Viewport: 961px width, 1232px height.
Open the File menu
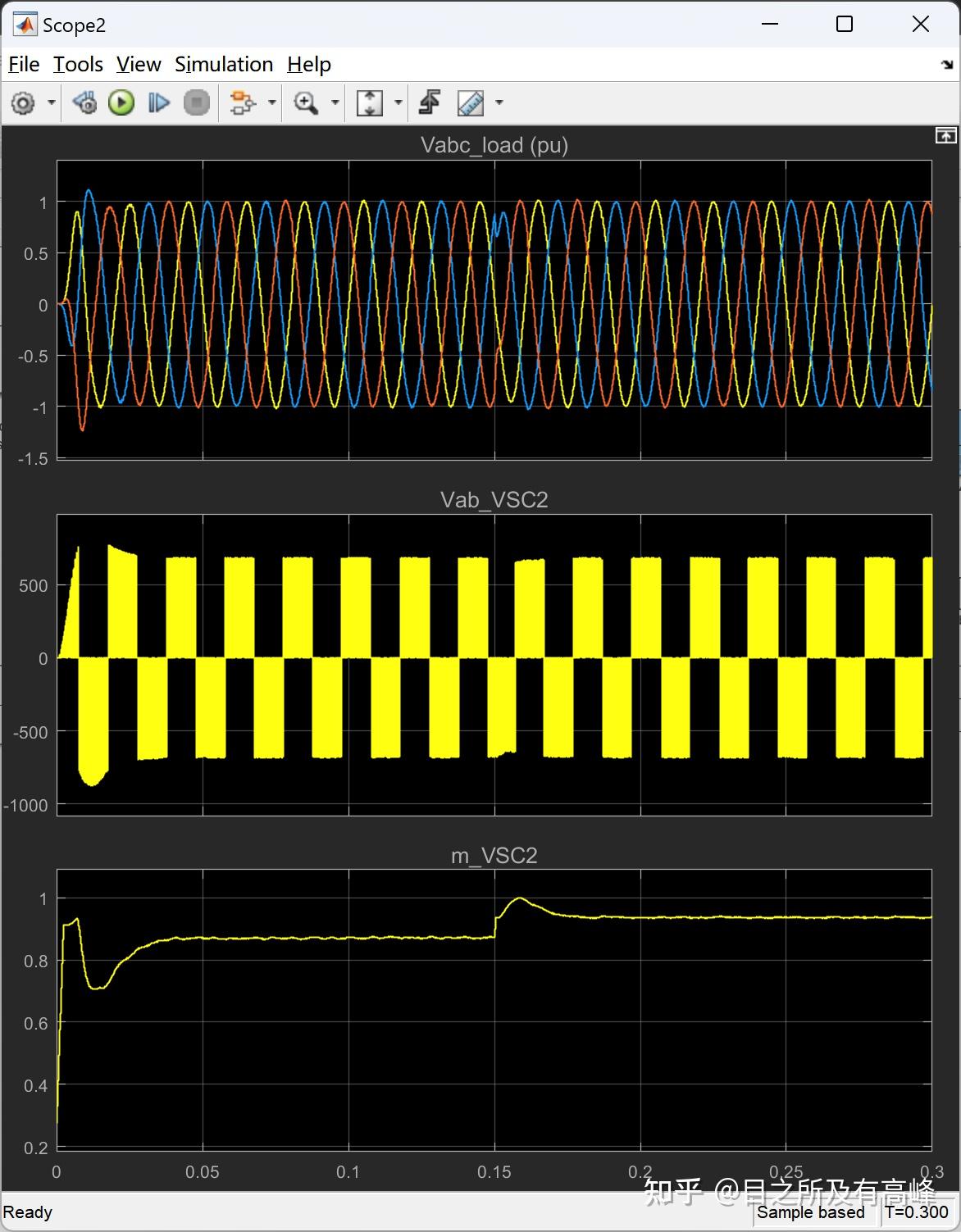[x=23, y=64]
